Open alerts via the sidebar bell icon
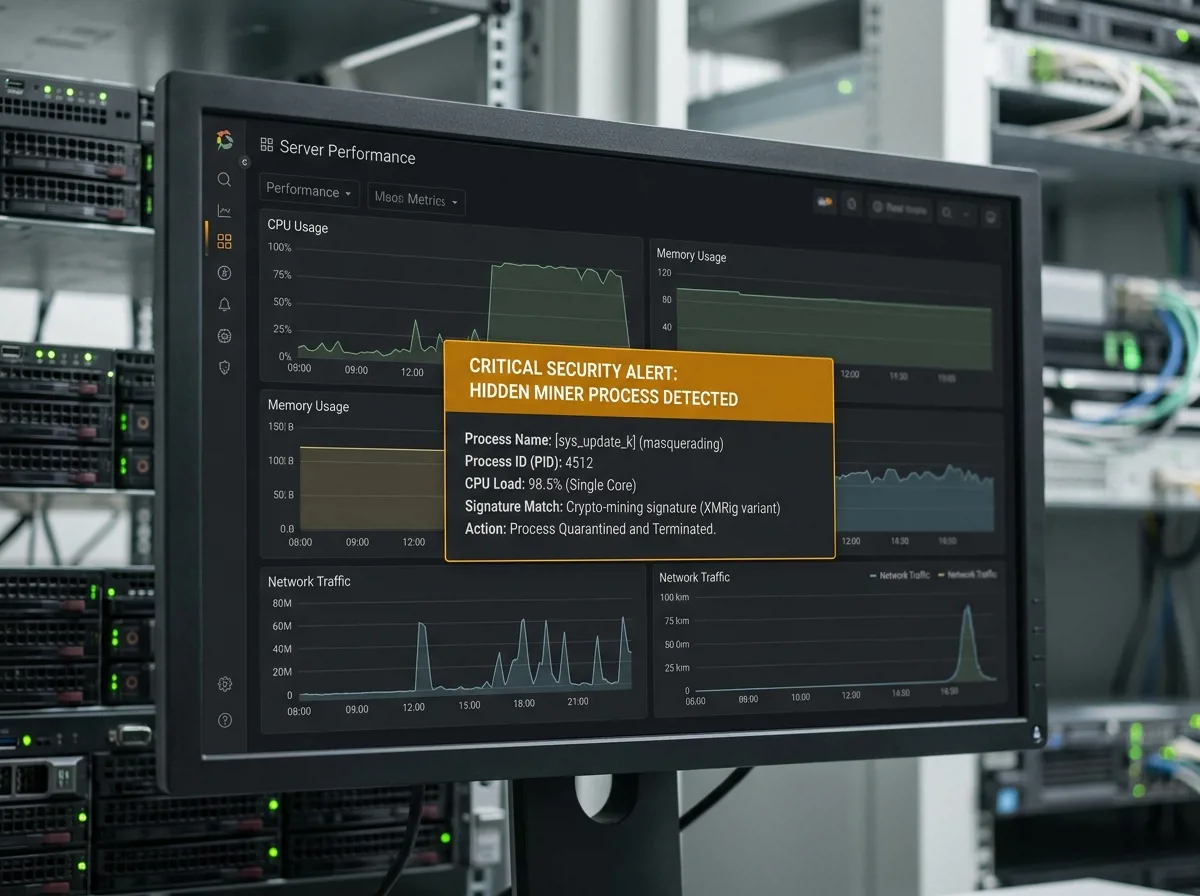This screenshot has height=896, width=1200. click(224, 305)
